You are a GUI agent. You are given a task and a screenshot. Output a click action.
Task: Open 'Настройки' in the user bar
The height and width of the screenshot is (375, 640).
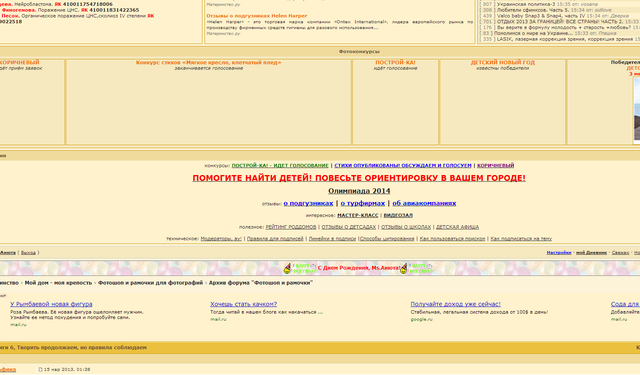pyautogui.click(x=559, y=253)
